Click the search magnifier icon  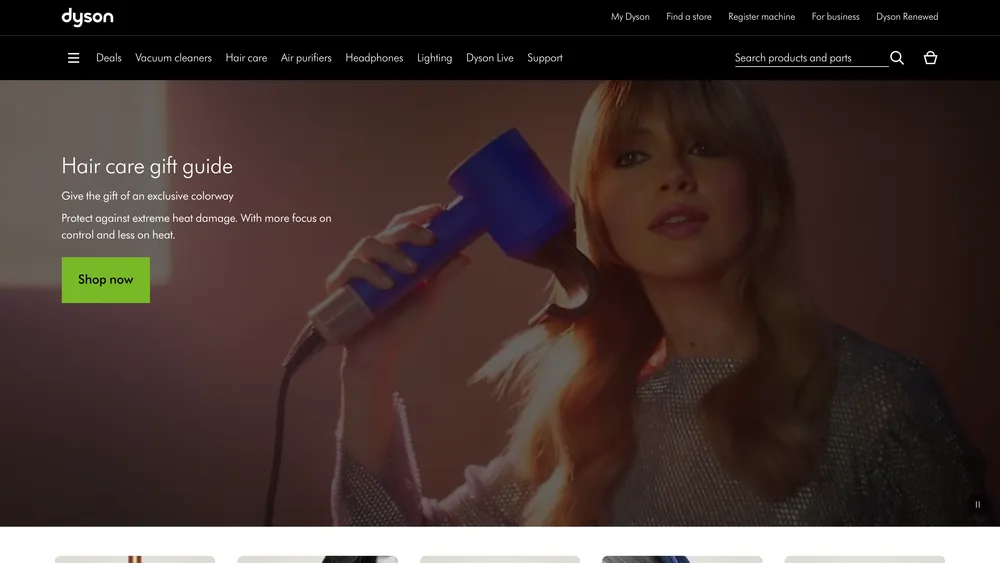(x=897, y=58)
